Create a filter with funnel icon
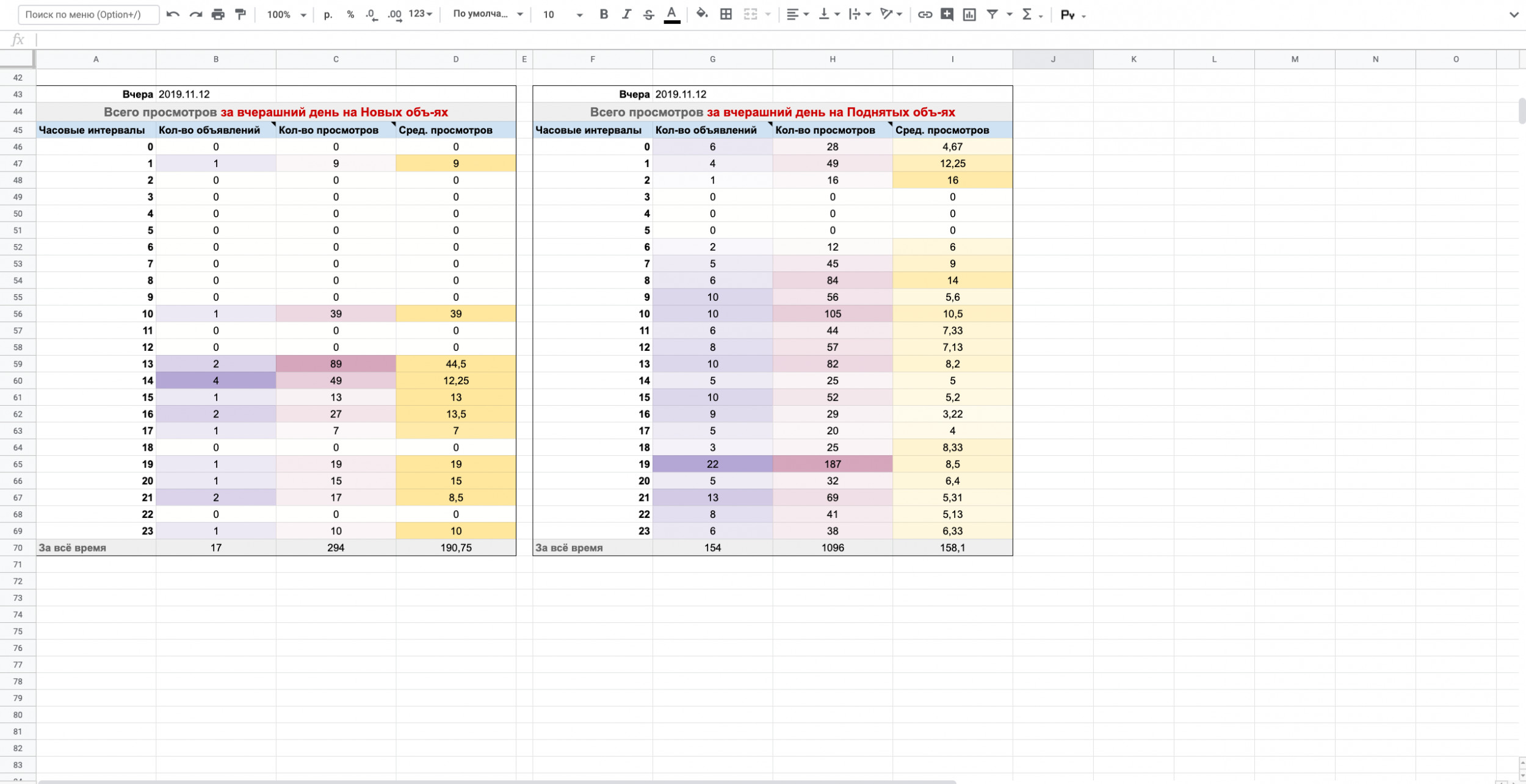 click(x=993, y=14)
